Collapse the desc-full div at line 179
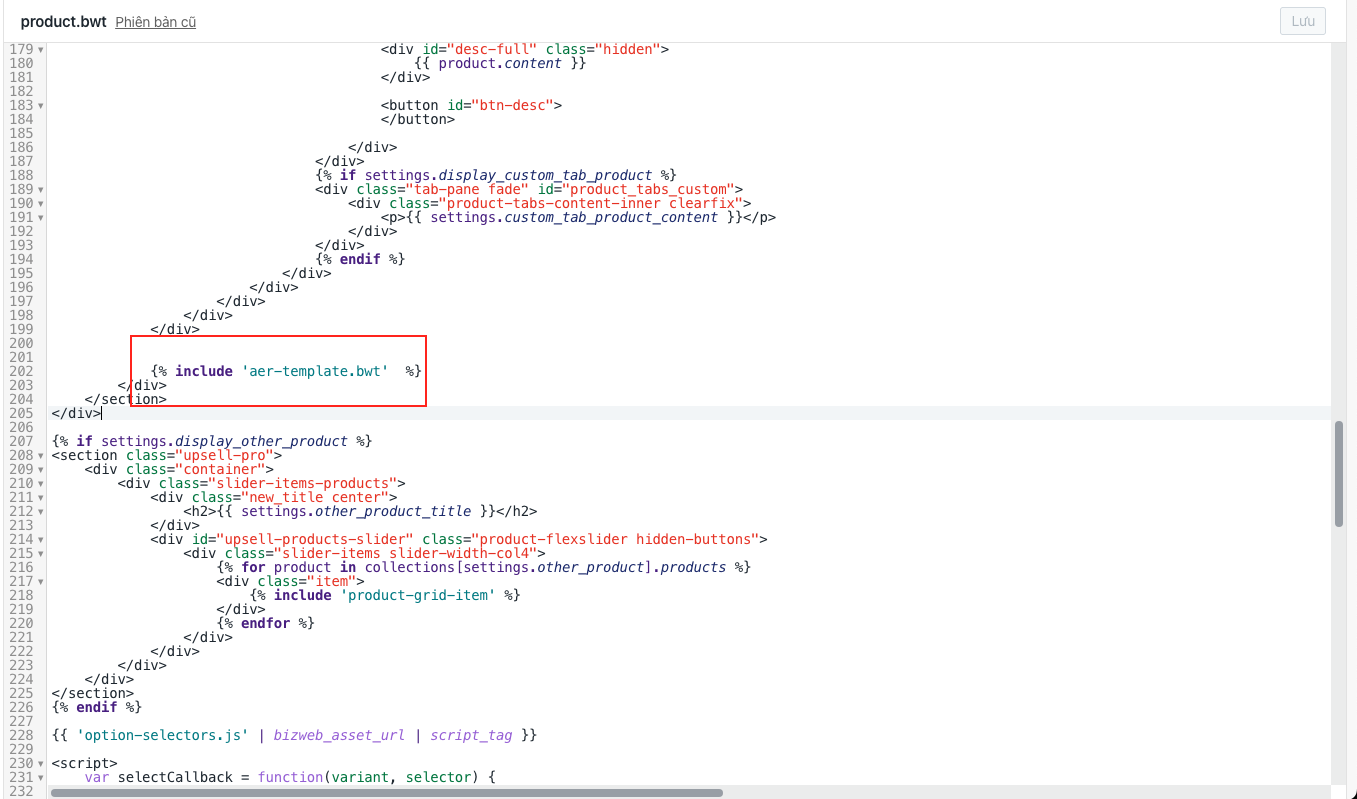Screen dimensions: 1357x799 click(x=41, y=49)
